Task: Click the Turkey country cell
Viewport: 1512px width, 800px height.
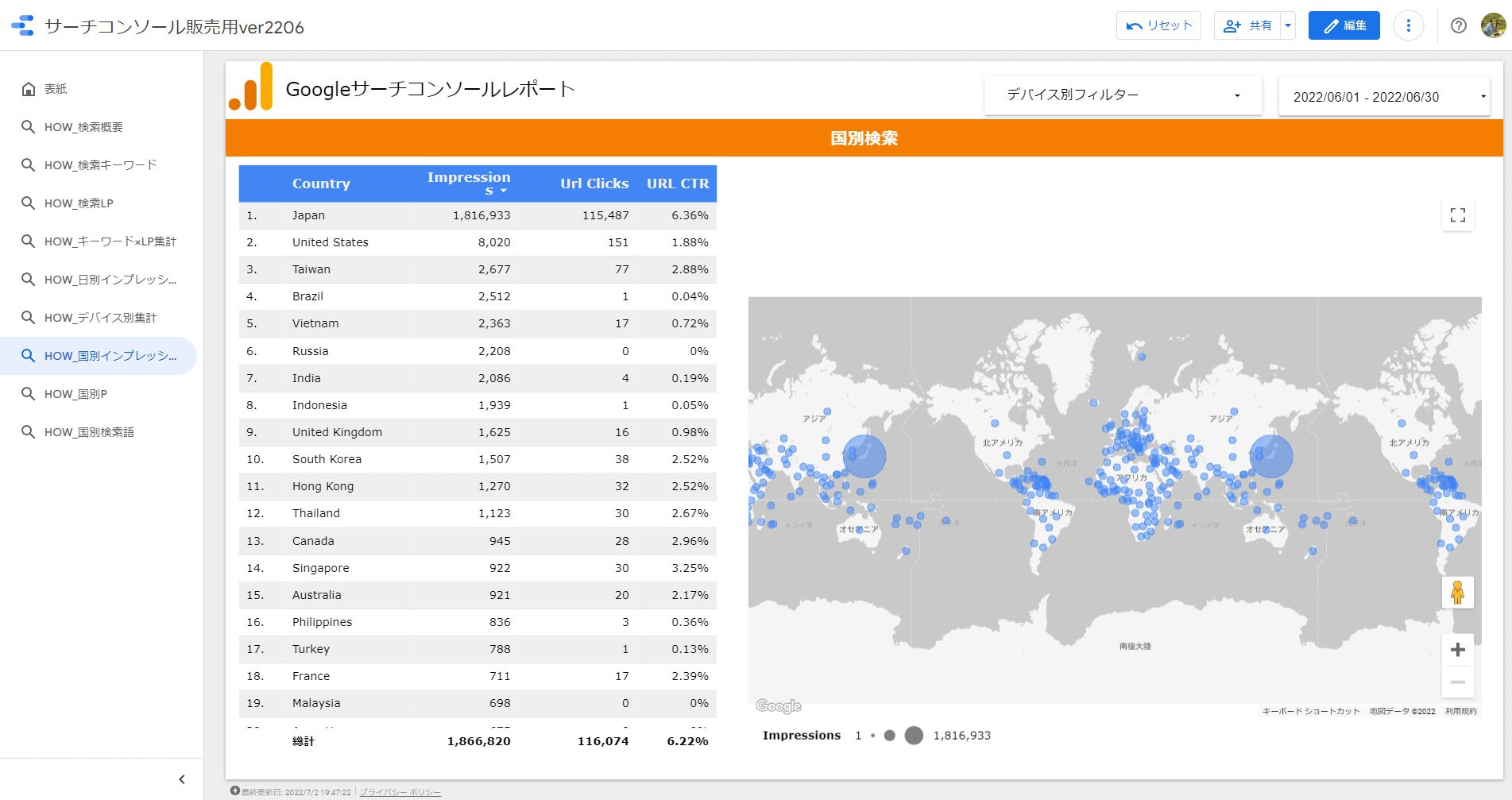Action: (311, 649)
